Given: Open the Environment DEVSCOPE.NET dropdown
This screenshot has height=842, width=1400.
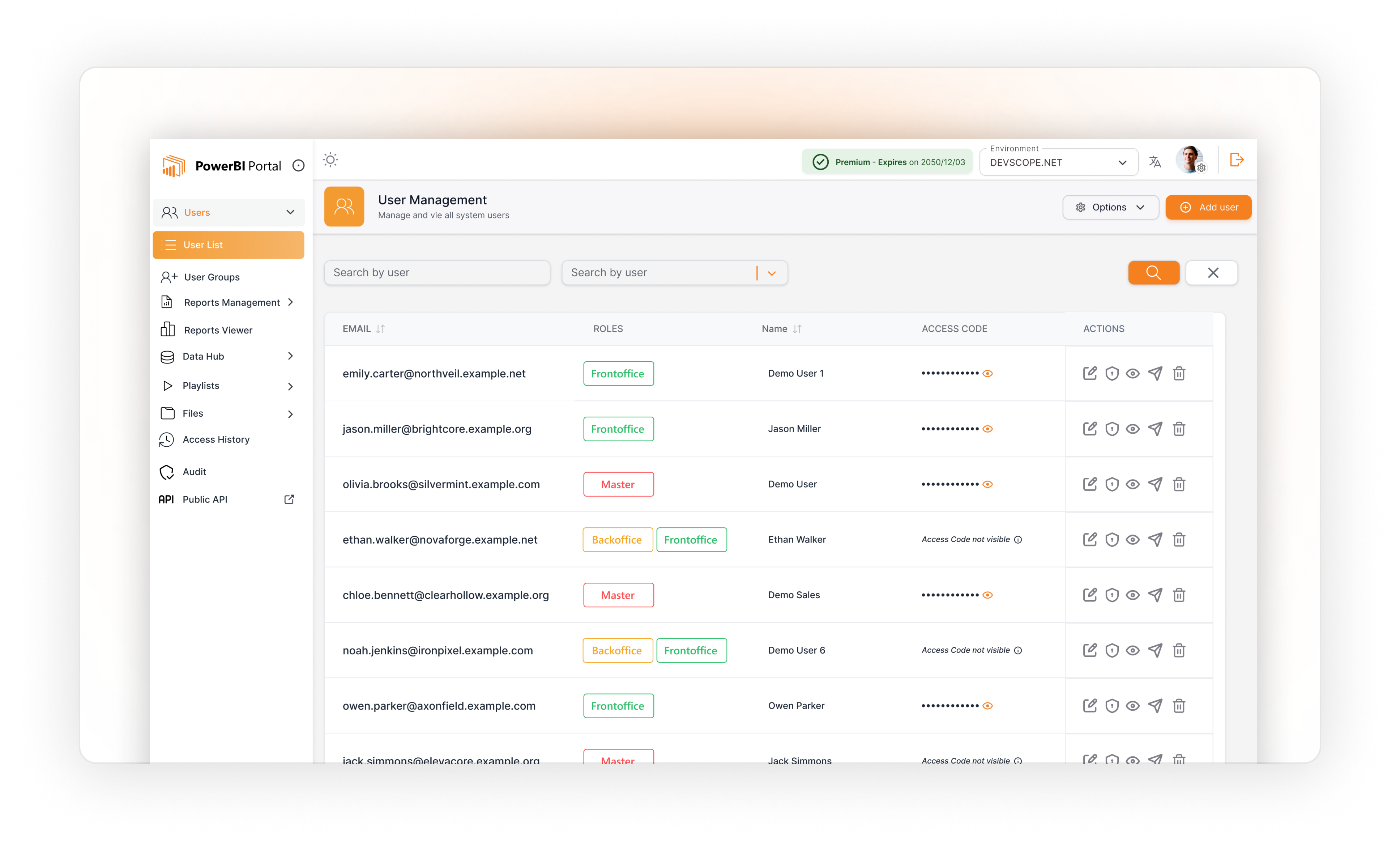Looking at the screenshot, I should point(1058,162).
